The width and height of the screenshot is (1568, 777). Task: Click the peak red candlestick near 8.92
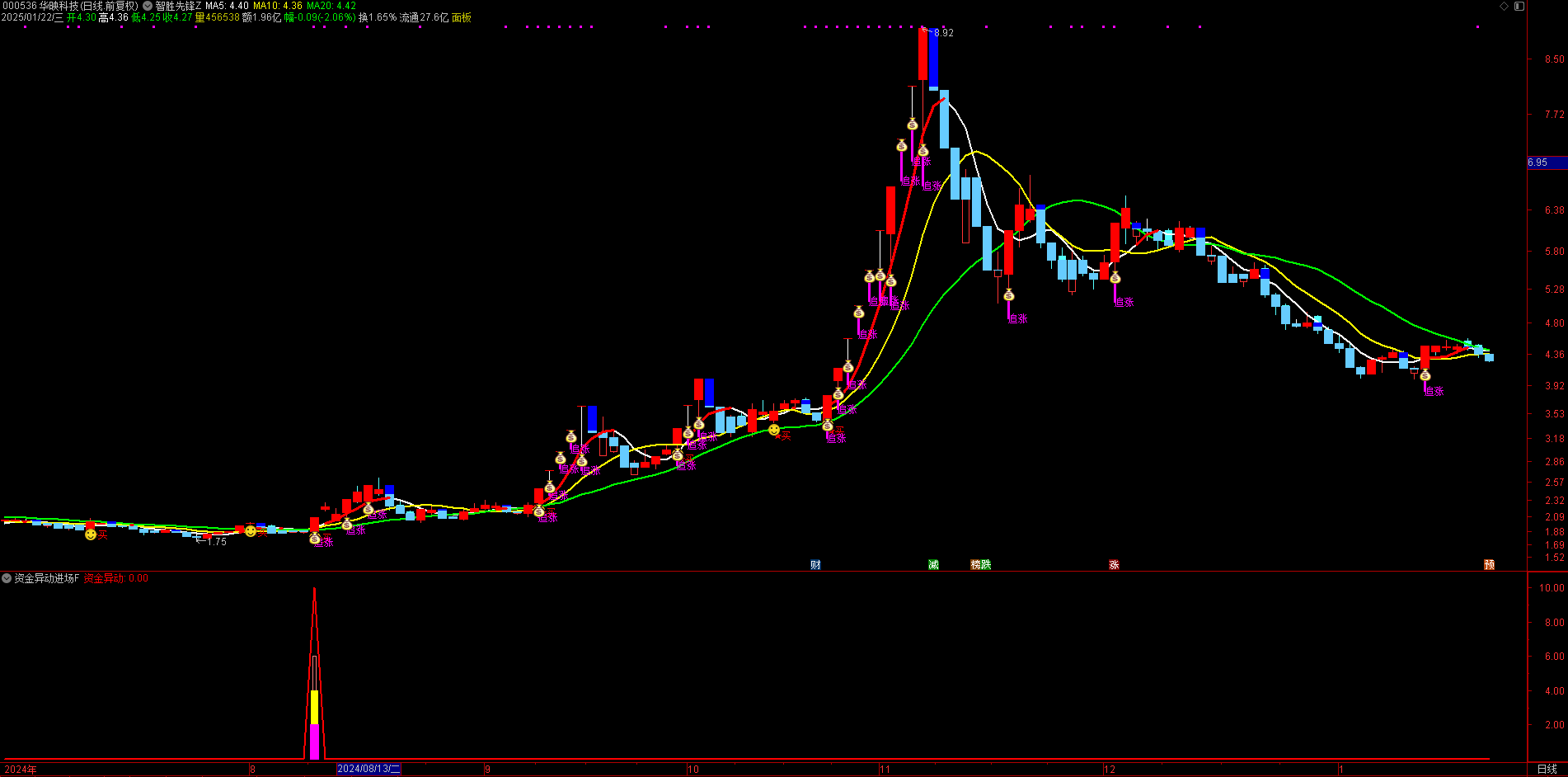pyautogui.click(x=922, y=54)
